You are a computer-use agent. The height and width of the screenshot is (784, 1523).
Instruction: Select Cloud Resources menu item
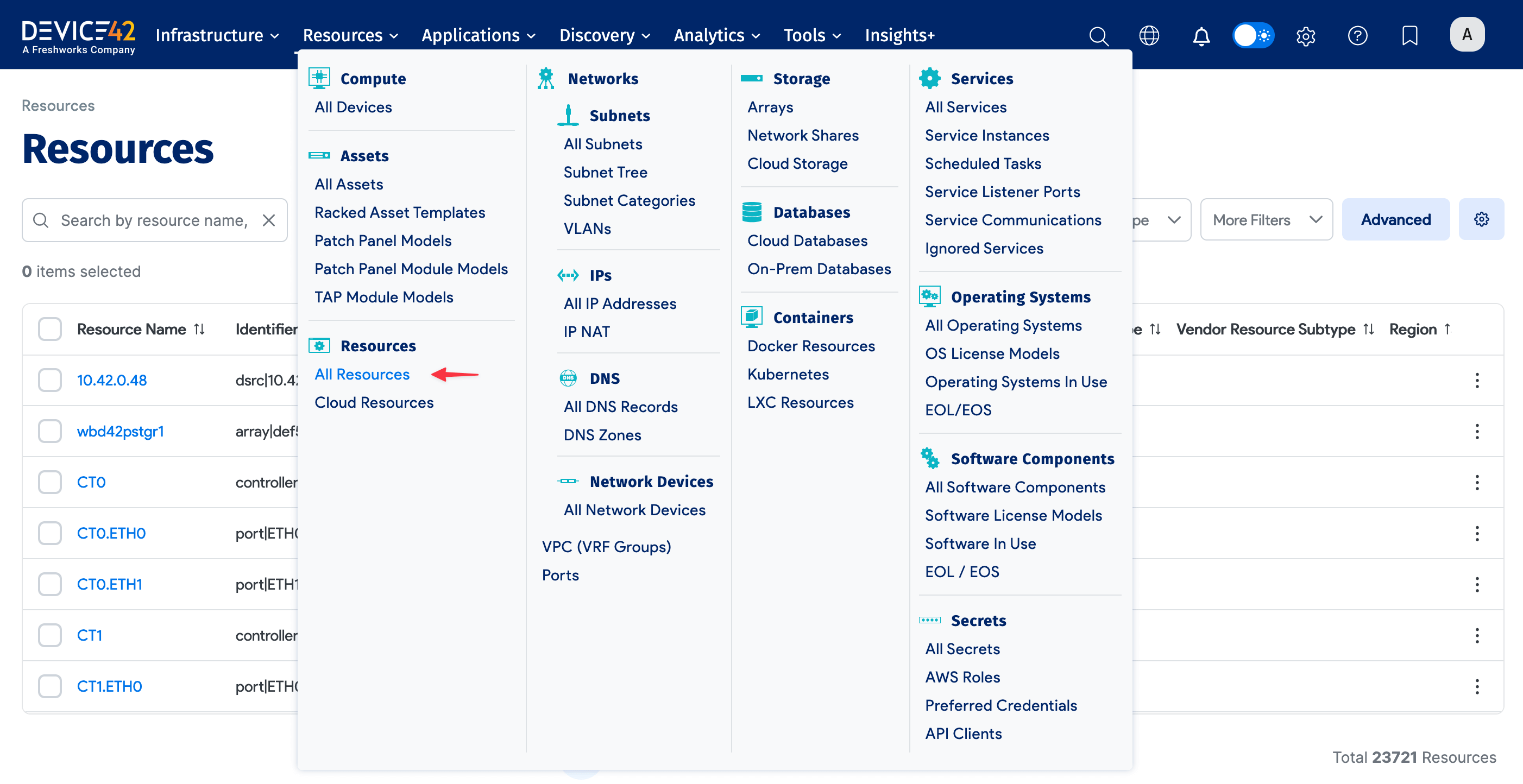(x=374, y=402)
